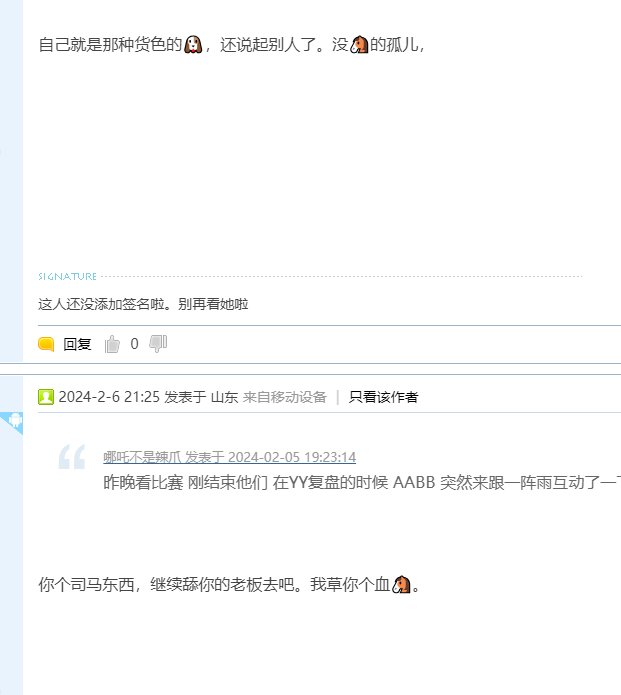This screenshot has width=621, height=695.
Task: Click the dog emoji after 血 in the second post
Action: [x=402, y=584]
